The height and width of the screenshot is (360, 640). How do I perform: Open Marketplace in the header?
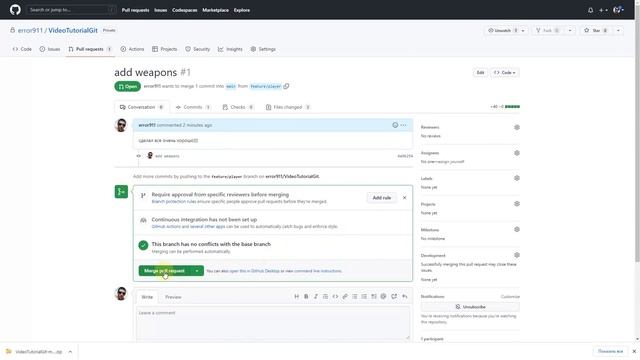coord(216,10)
